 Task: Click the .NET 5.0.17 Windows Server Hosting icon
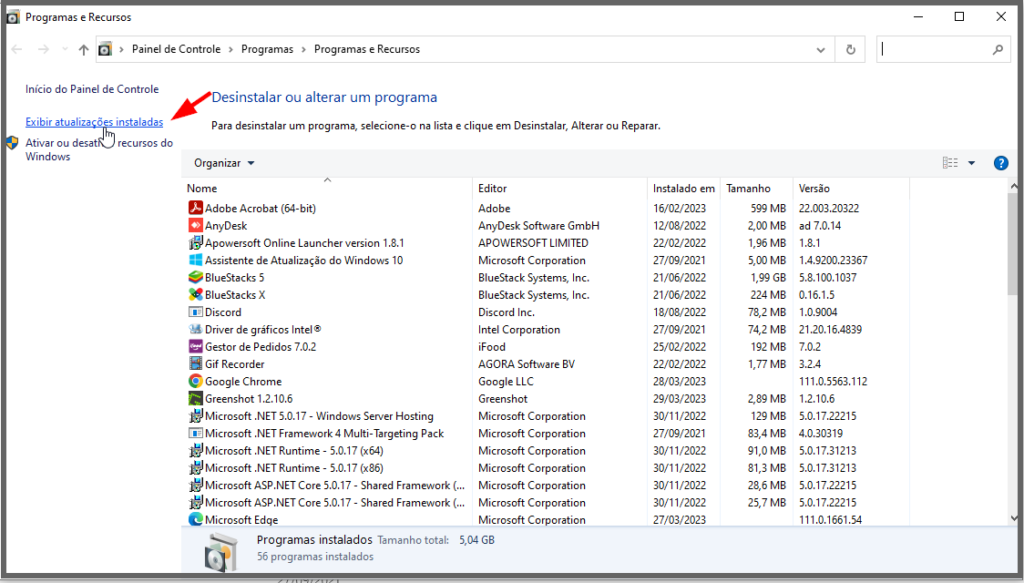(195, 416)
